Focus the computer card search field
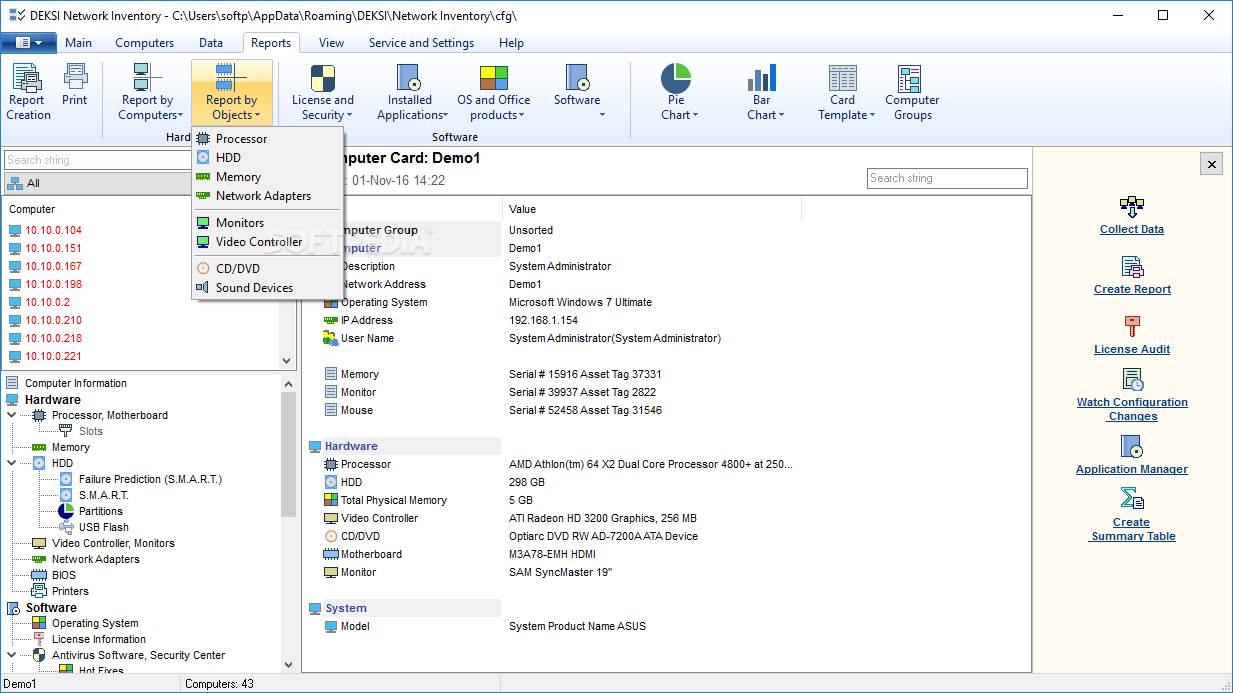 coord(947,178)
